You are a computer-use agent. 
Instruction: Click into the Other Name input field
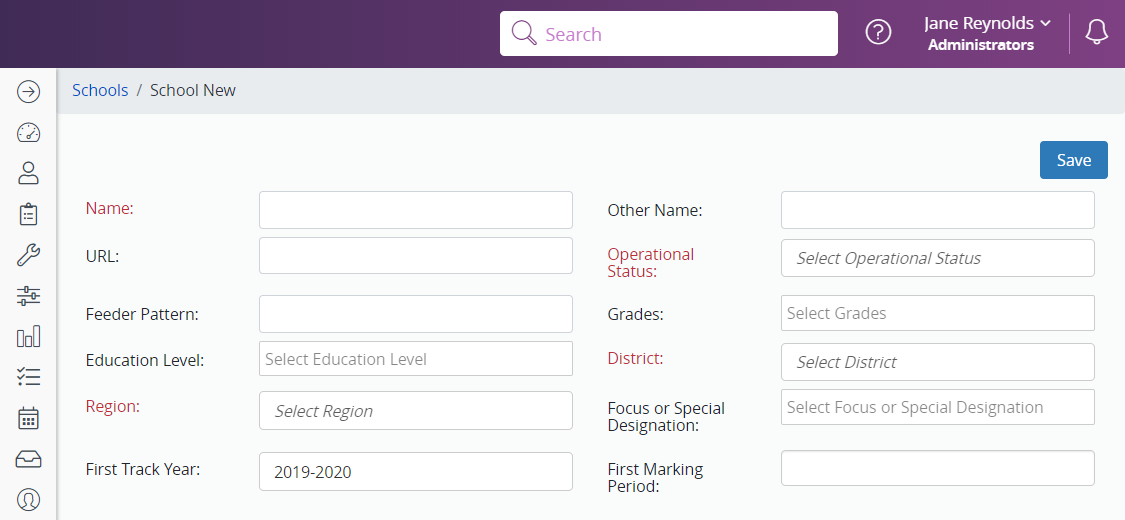click(x=938, y=210)
